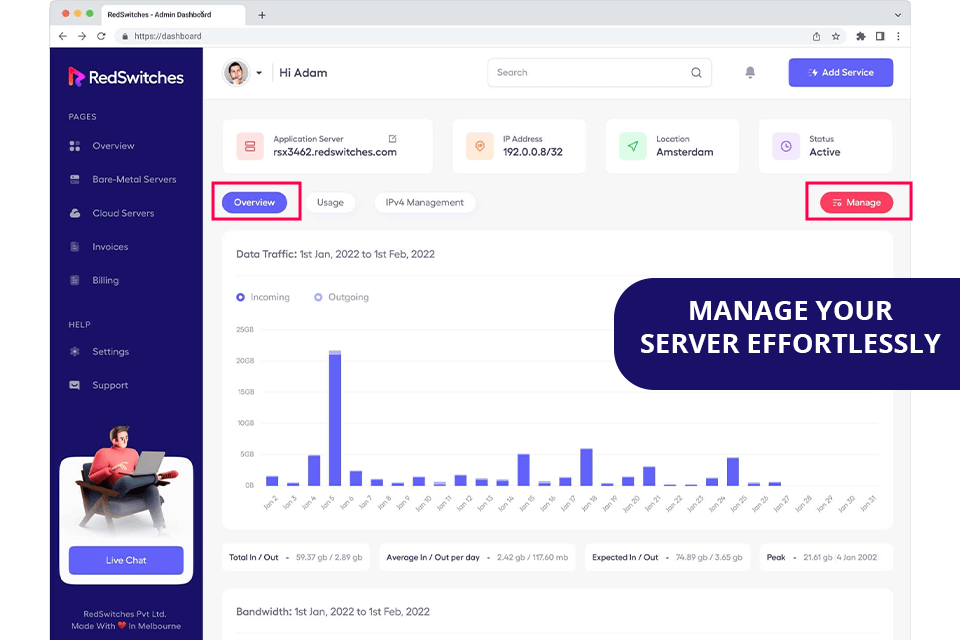Click the Active status value

tap(825, 152)
